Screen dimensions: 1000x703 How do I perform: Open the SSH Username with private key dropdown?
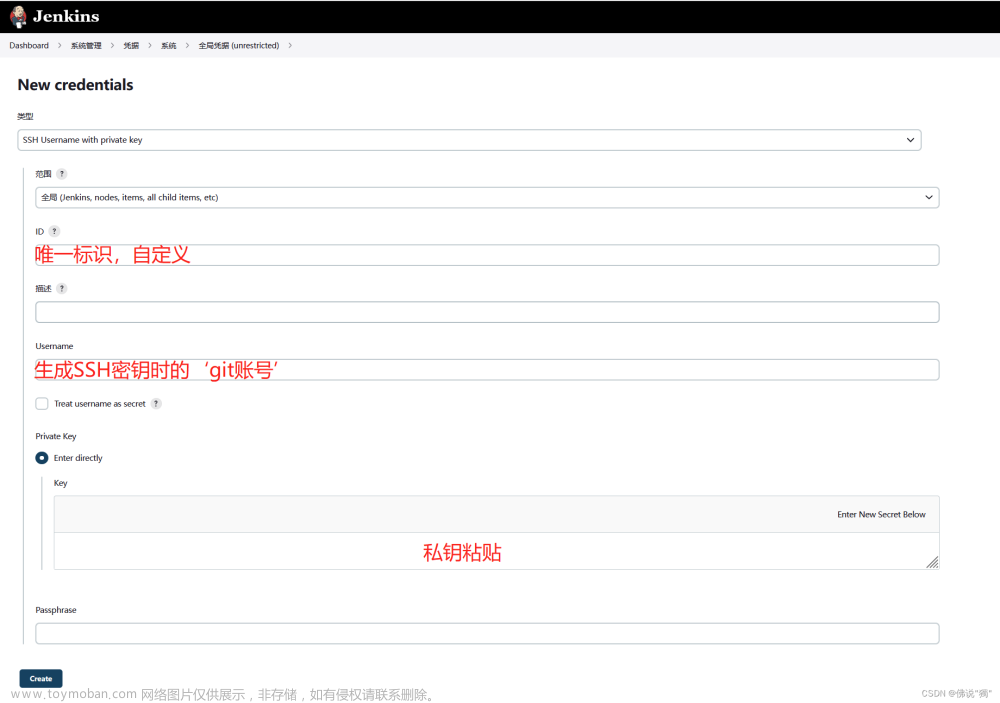tap(469, 140)
